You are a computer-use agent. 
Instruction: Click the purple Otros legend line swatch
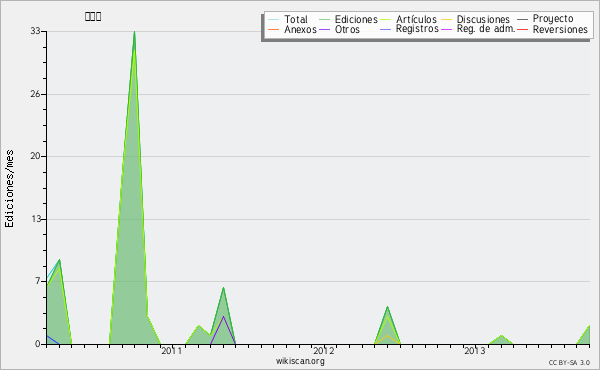point(324,29)
